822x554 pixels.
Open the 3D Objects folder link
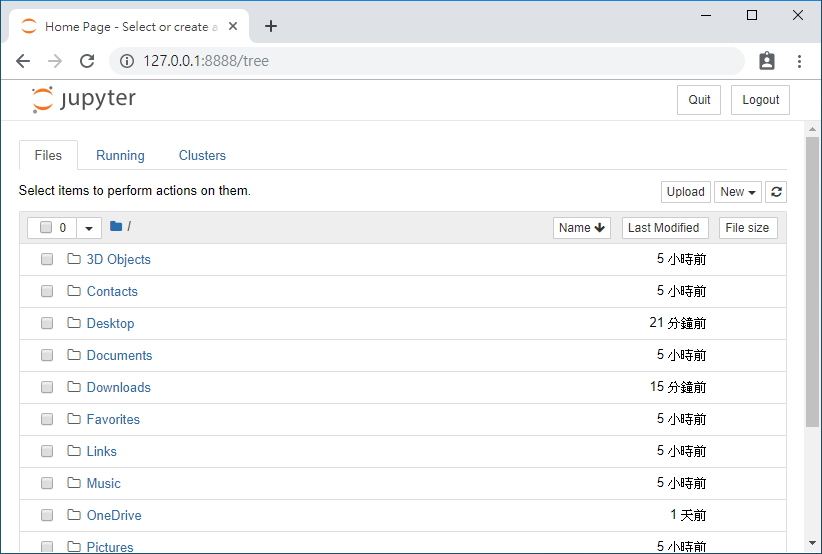click(x=118, y=259)
